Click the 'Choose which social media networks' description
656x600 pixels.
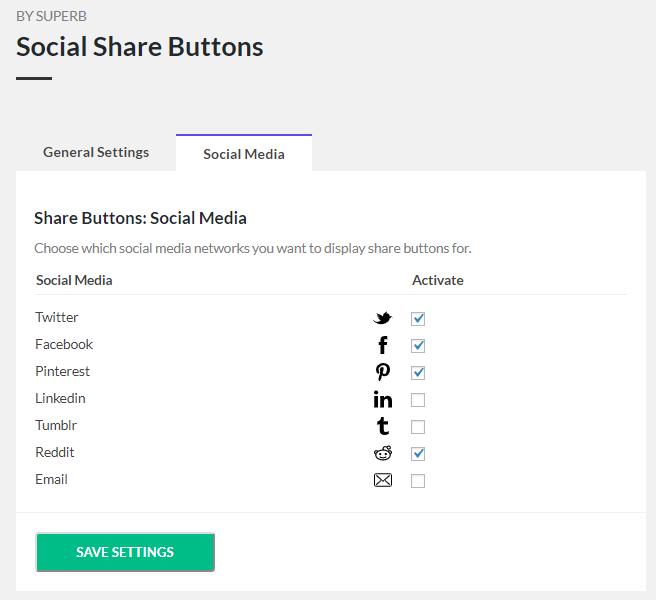pyautogui.click(x=253, y=248)
